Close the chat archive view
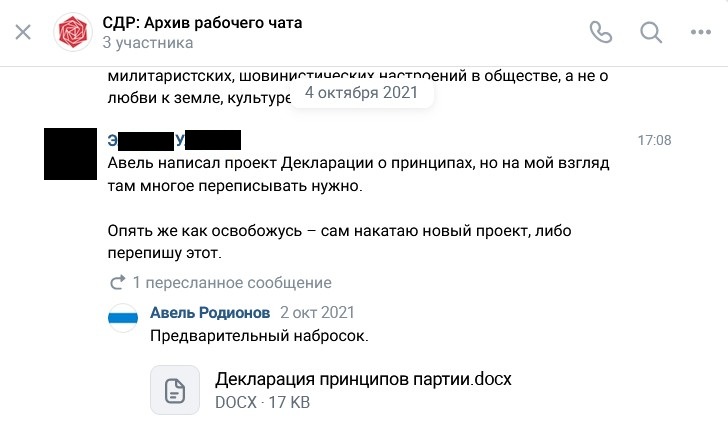728x433 pixels. pos(23,32)
